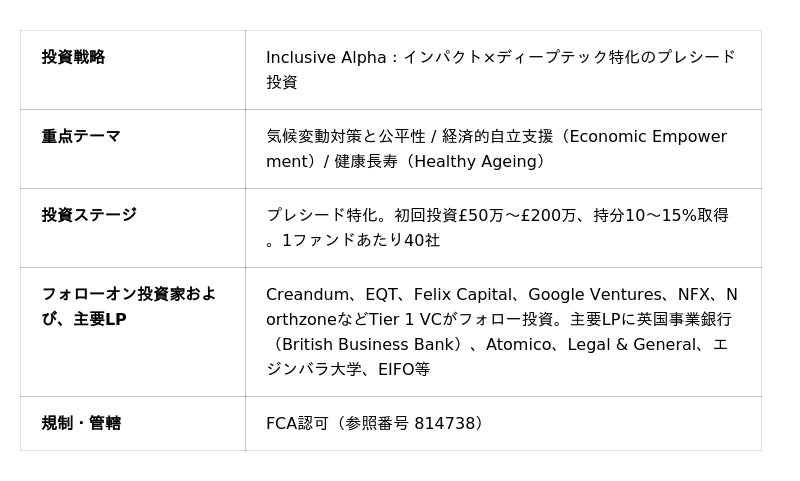Image resolution: width=800 pixels, height=481 pixels.
Task: Select the NFX investor name
Action: (693, 295)
